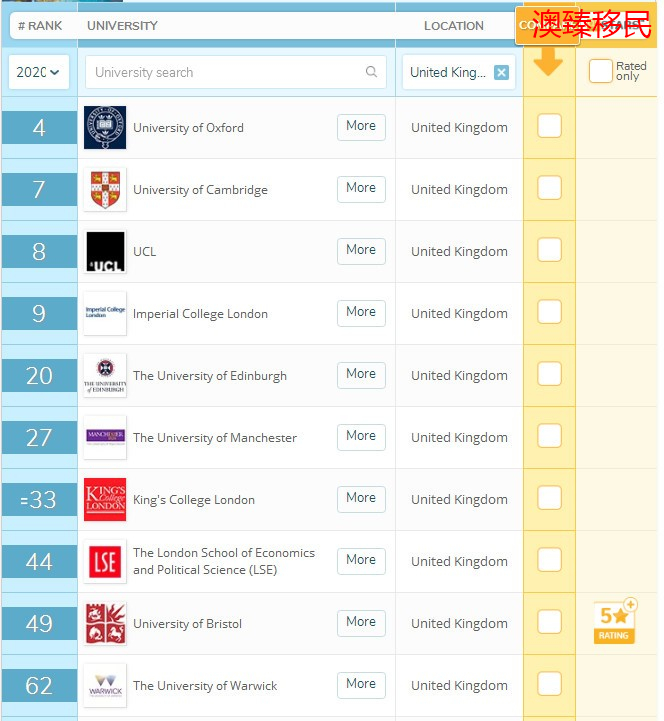Open More for UCL
The width and height of the screenshot is (664, 721).
click(361, 251)
